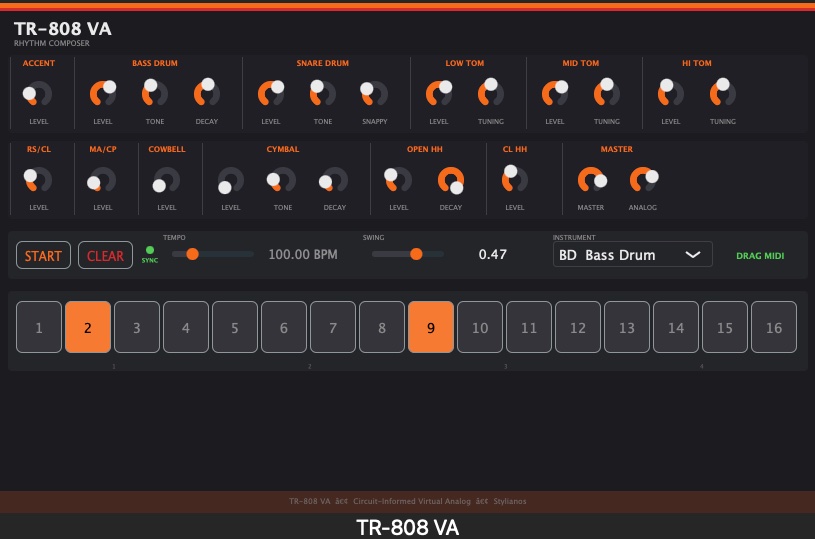
Task: Disable active sequencer step 9
Action: (431, 327)
